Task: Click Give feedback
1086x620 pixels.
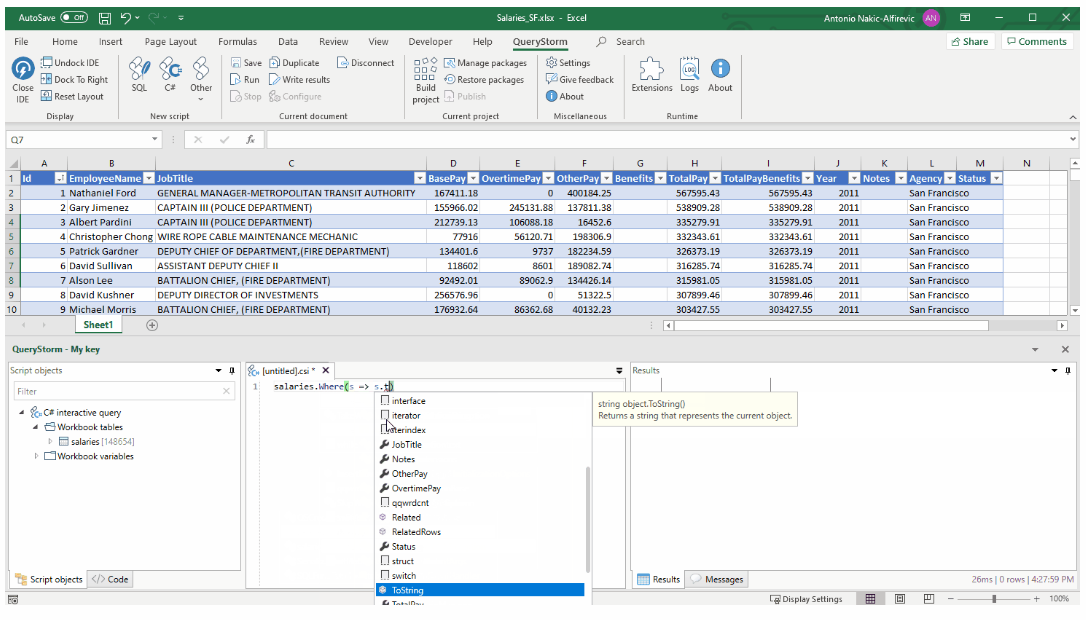Action: coord(580,80)
